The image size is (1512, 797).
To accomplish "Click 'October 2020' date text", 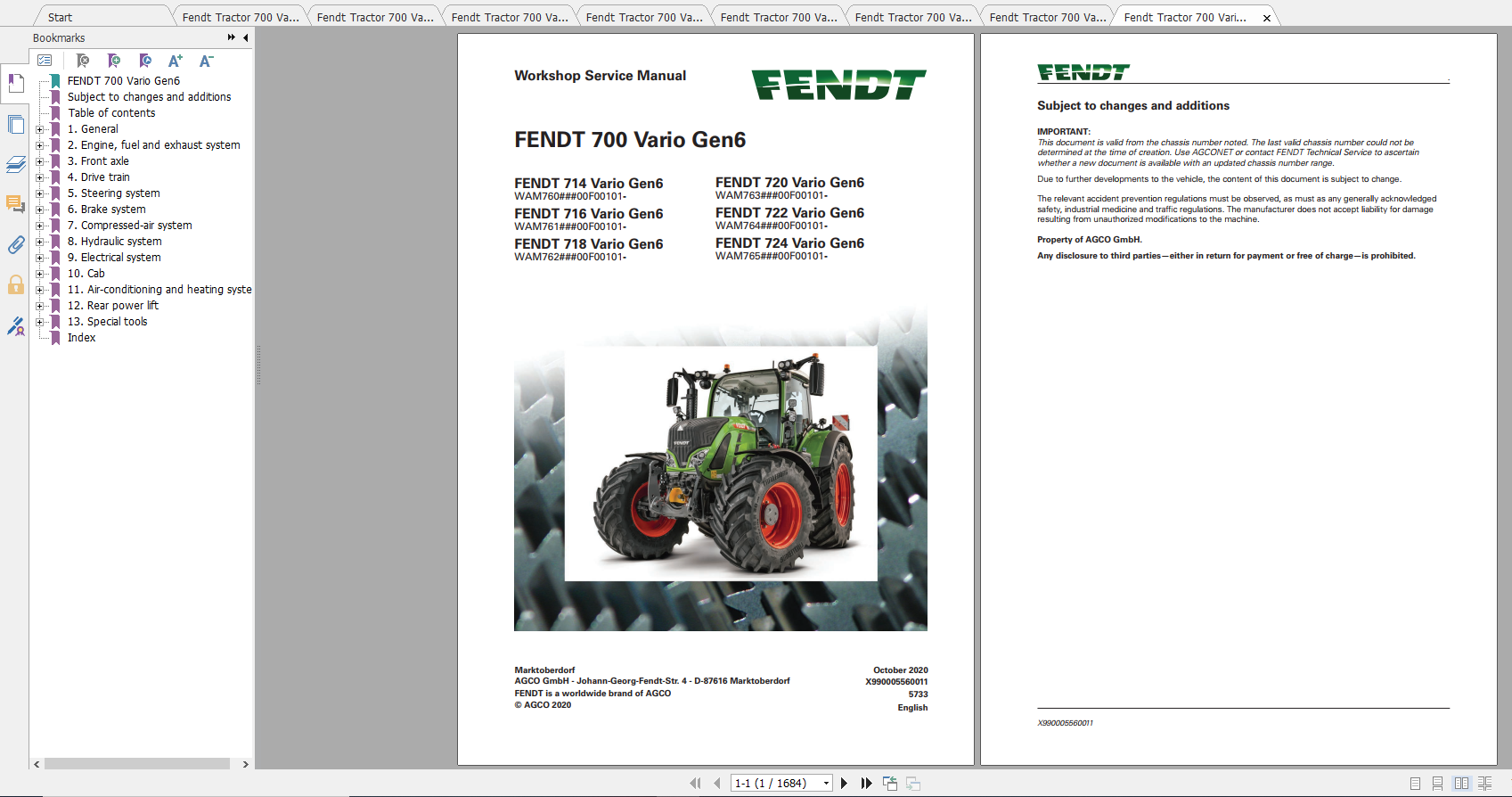I will [x=900, y=670].
